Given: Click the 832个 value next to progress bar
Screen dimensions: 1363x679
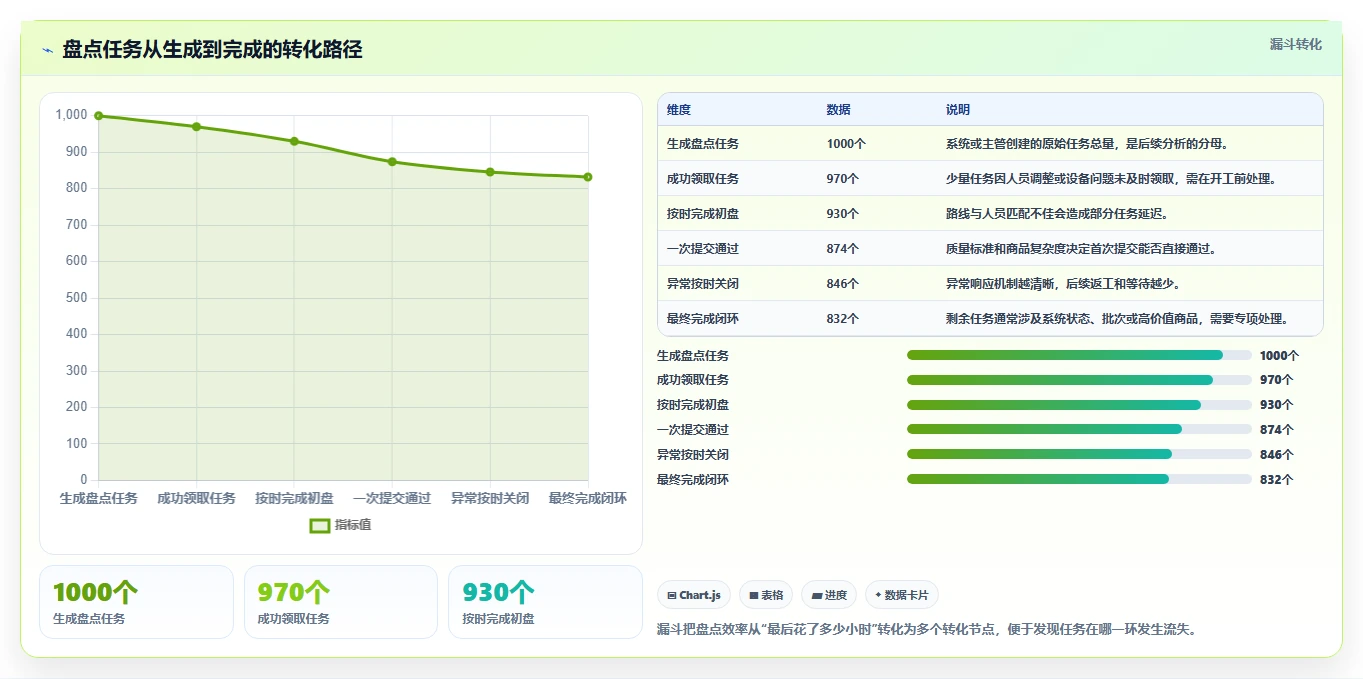Looking at the screenshot, I should click(x=1277, y=480).
